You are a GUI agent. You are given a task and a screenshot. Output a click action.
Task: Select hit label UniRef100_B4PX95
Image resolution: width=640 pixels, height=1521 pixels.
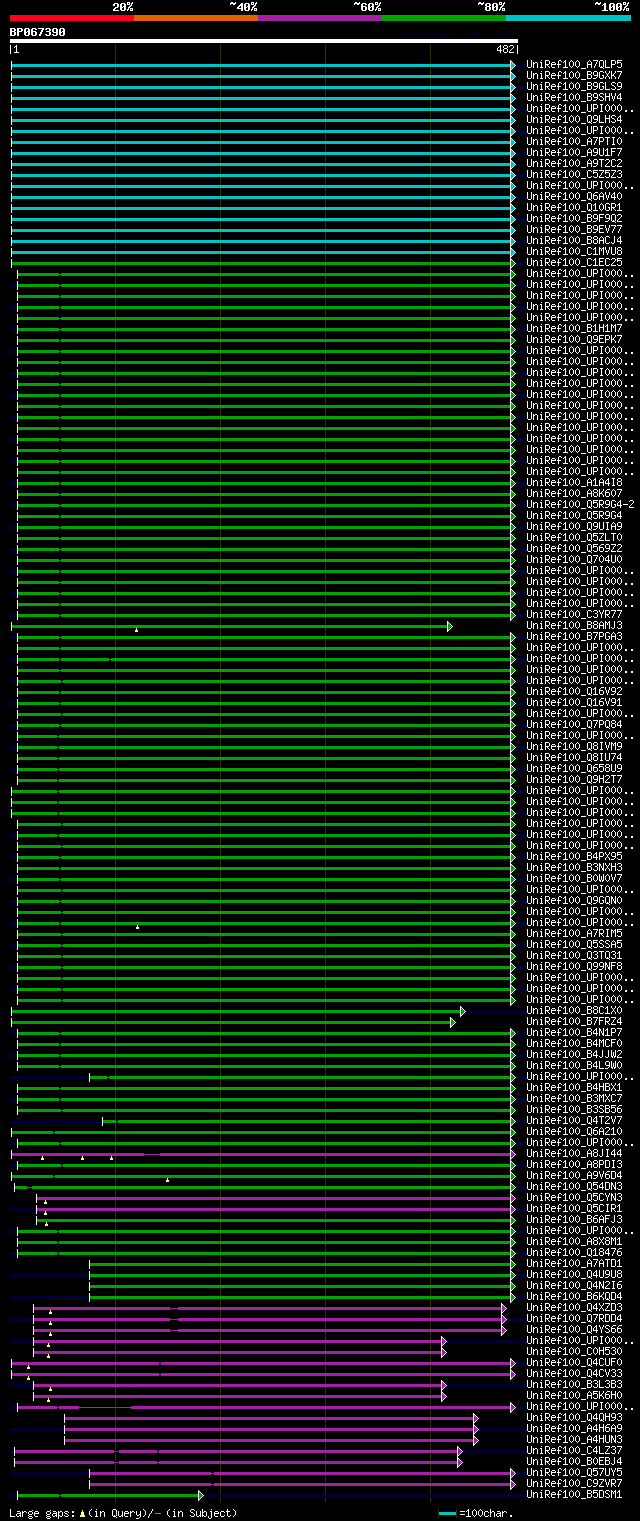574,856
